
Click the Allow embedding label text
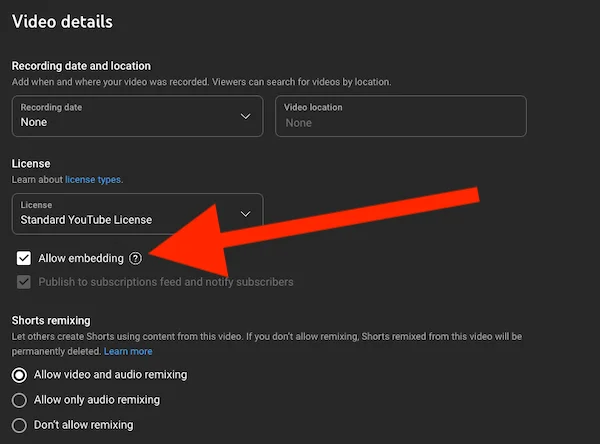(x=81, y=258)
